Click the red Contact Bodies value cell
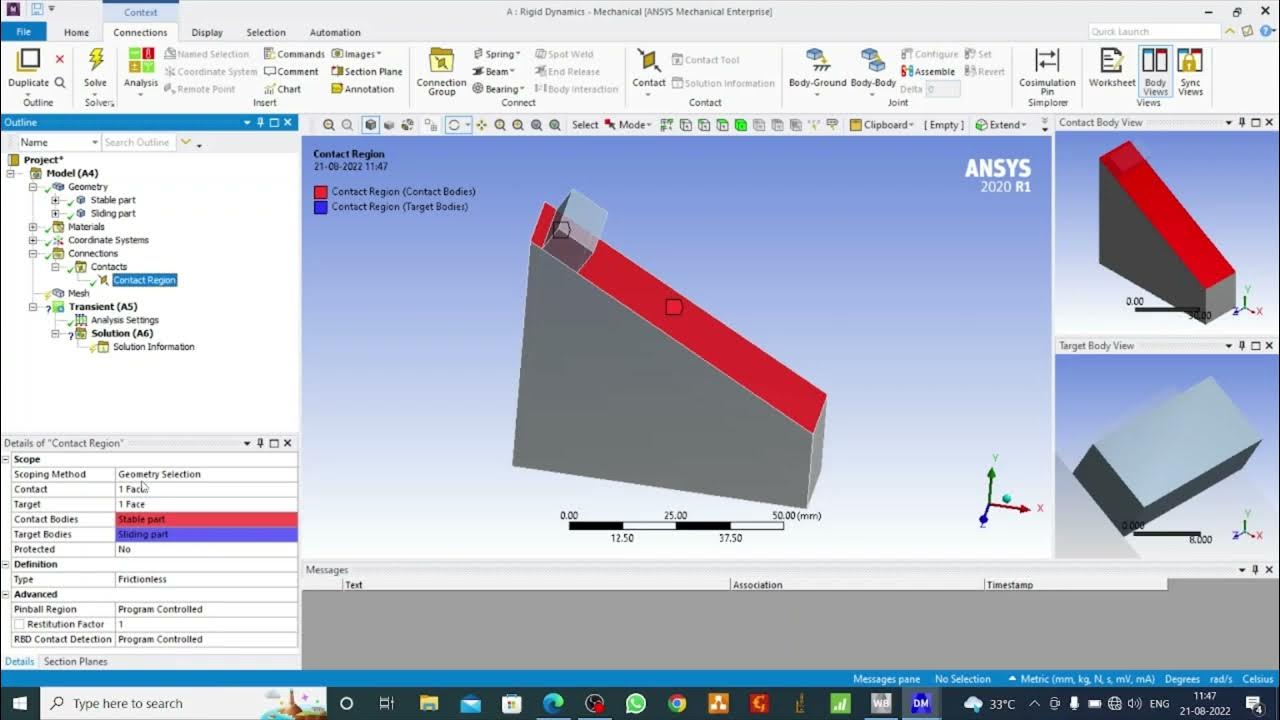The height and width of the screenshot is (720, 1280). coord(207,519)
